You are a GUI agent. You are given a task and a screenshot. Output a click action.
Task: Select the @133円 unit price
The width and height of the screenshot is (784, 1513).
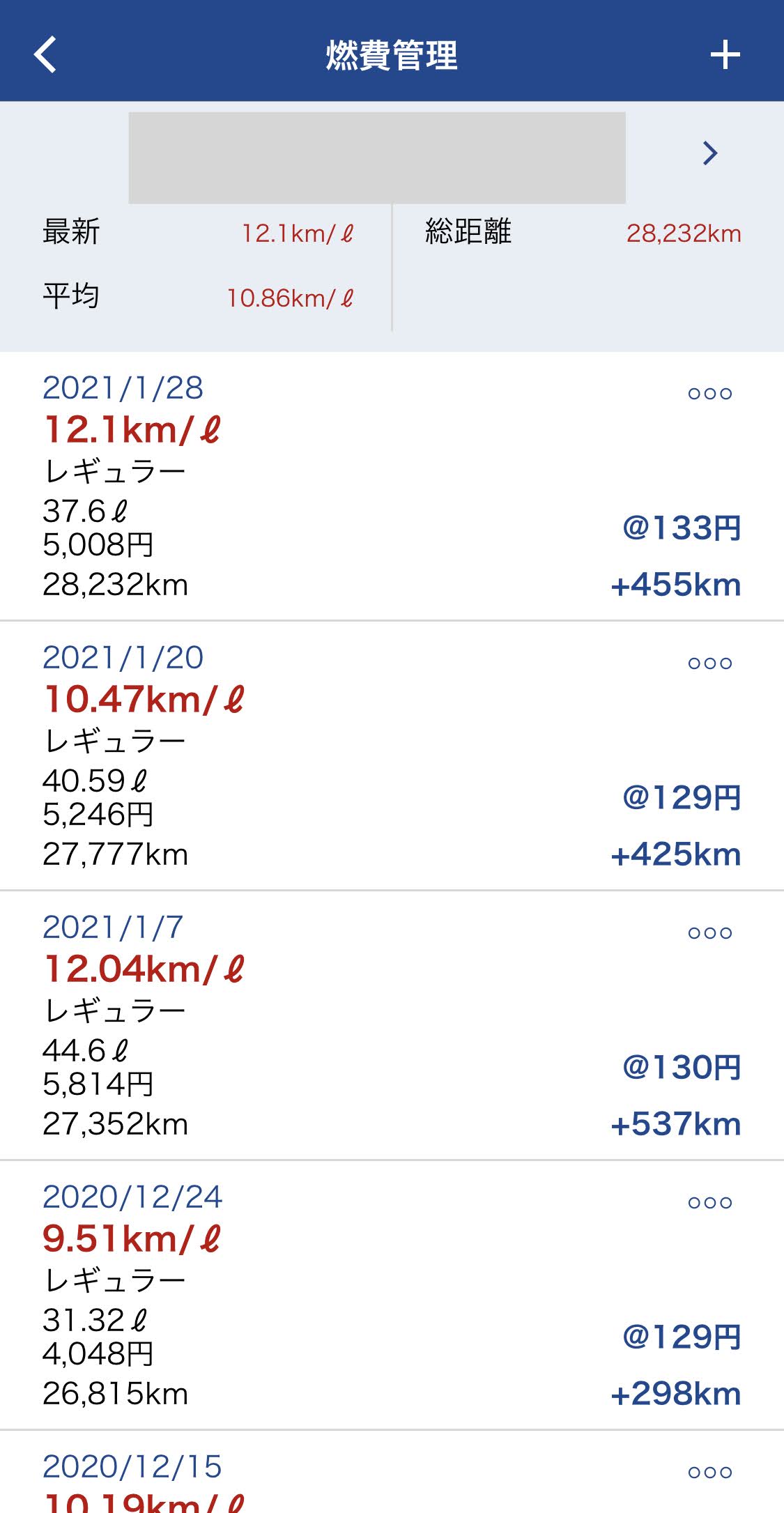point(681,528)
